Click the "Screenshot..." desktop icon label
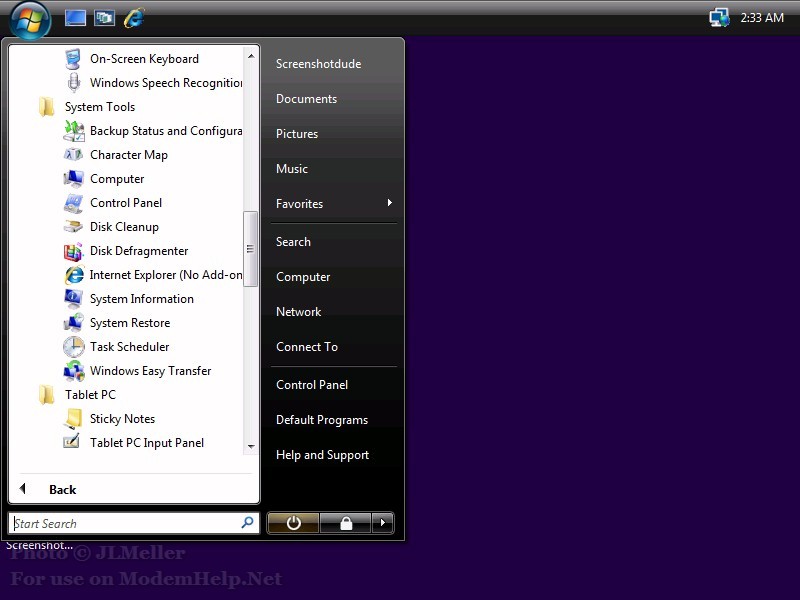The height and width of the screenshot is (600, 800). [x=39, y=545]
